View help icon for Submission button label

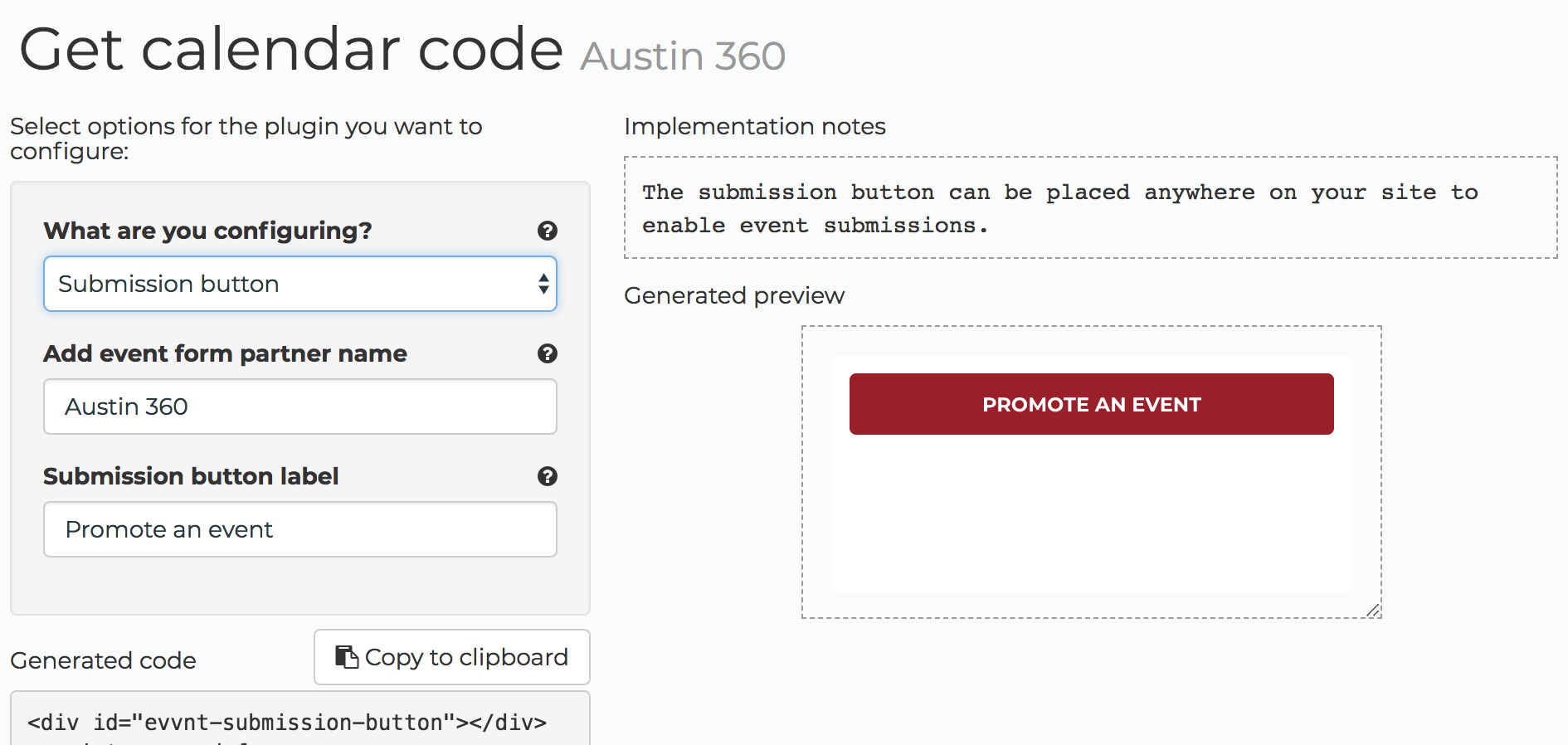point(547,476)
